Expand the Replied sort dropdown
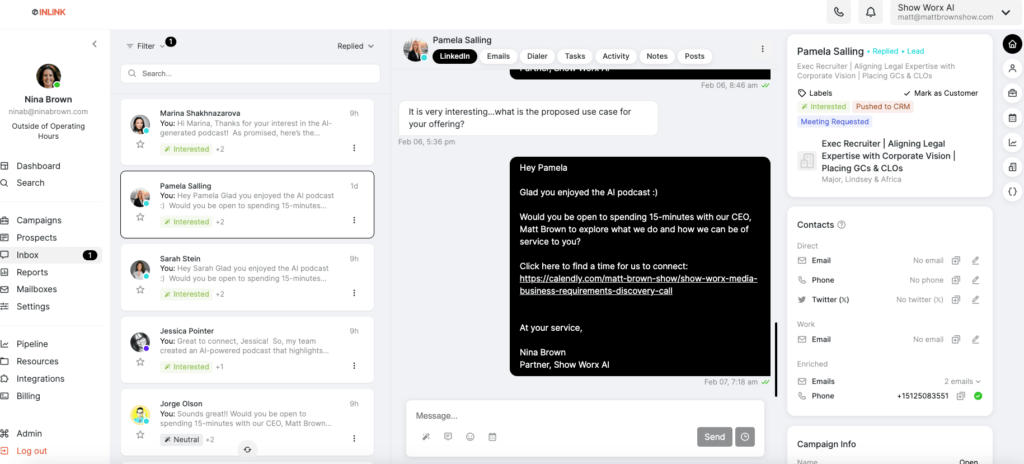This screenshot has width=1024, height=464. click(356, 46)
